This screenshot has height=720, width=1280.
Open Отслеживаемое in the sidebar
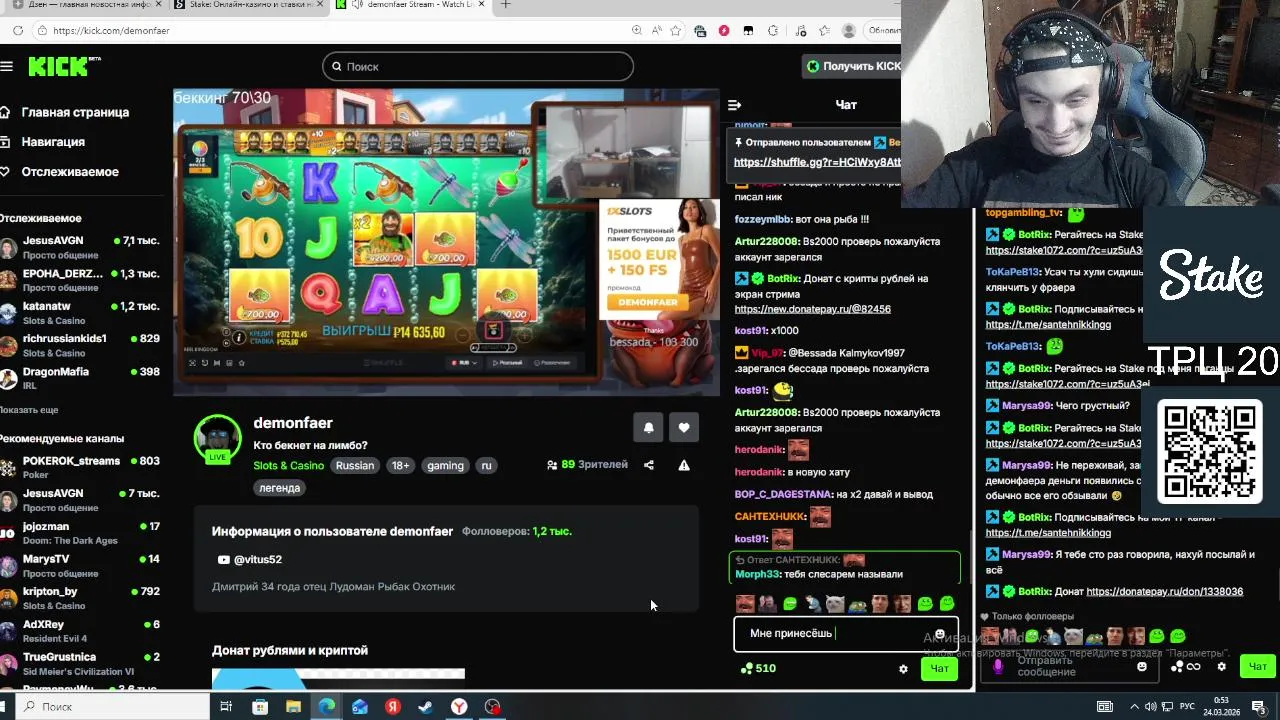coord(59,172)
